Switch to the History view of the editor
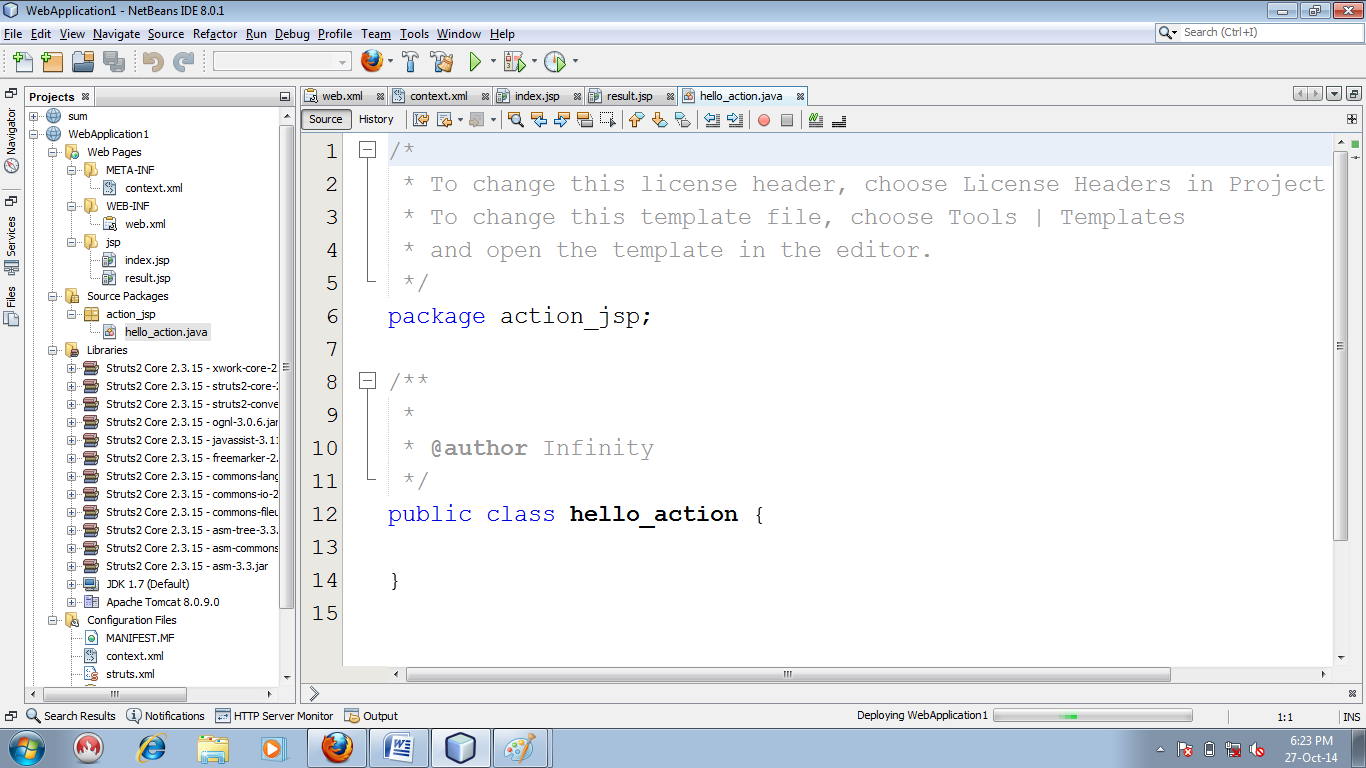1366x768 pixels. [376, 119]
